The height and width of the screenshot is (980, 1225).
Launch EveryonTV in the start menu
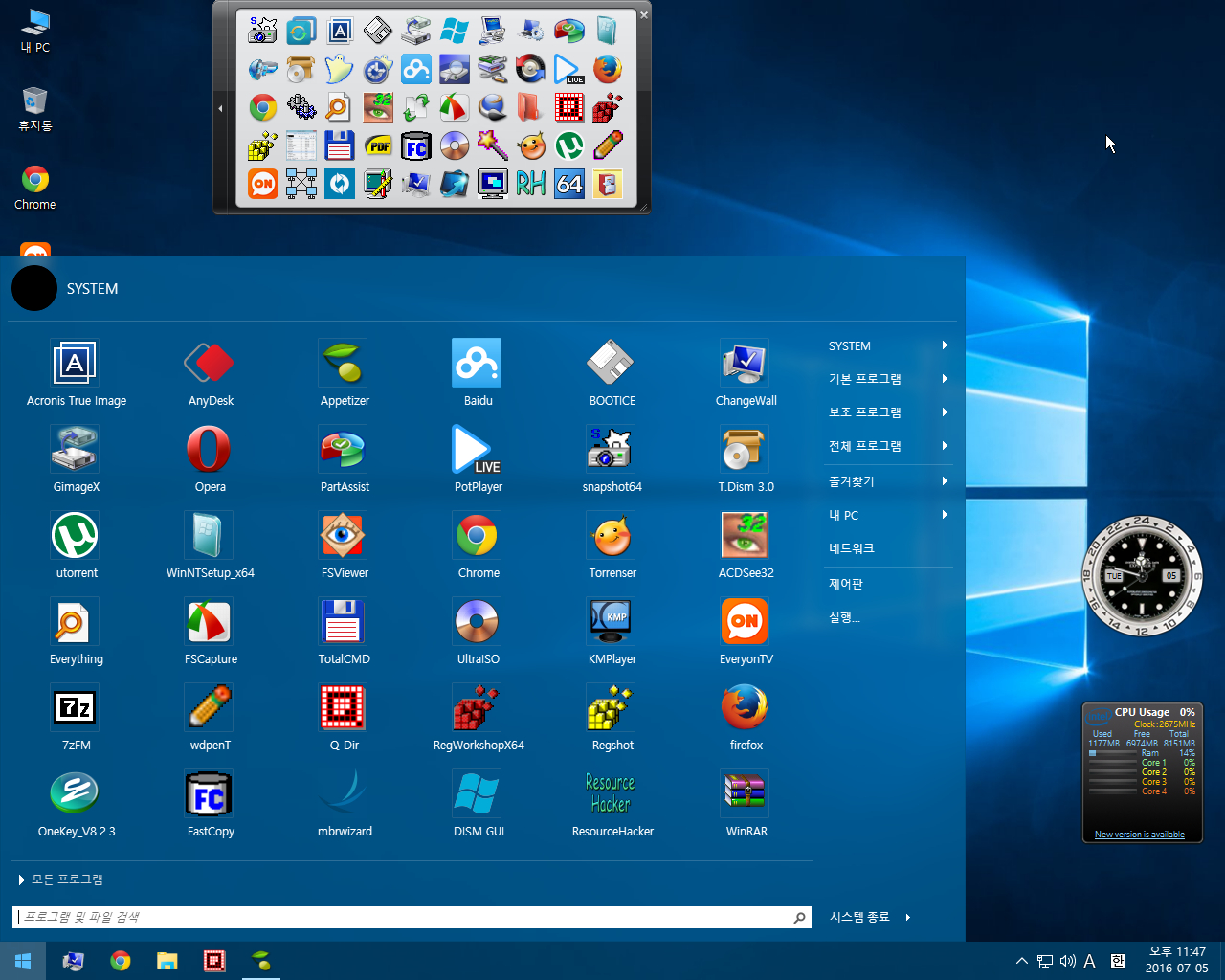click(746, 632)
